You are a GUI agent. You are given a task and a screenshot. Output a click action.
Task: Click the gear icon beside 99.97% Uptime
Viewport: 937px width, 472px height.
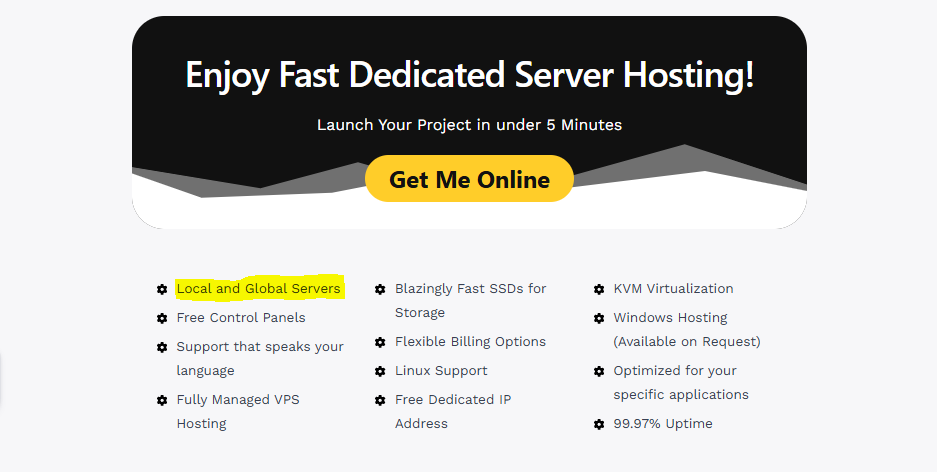599,424
